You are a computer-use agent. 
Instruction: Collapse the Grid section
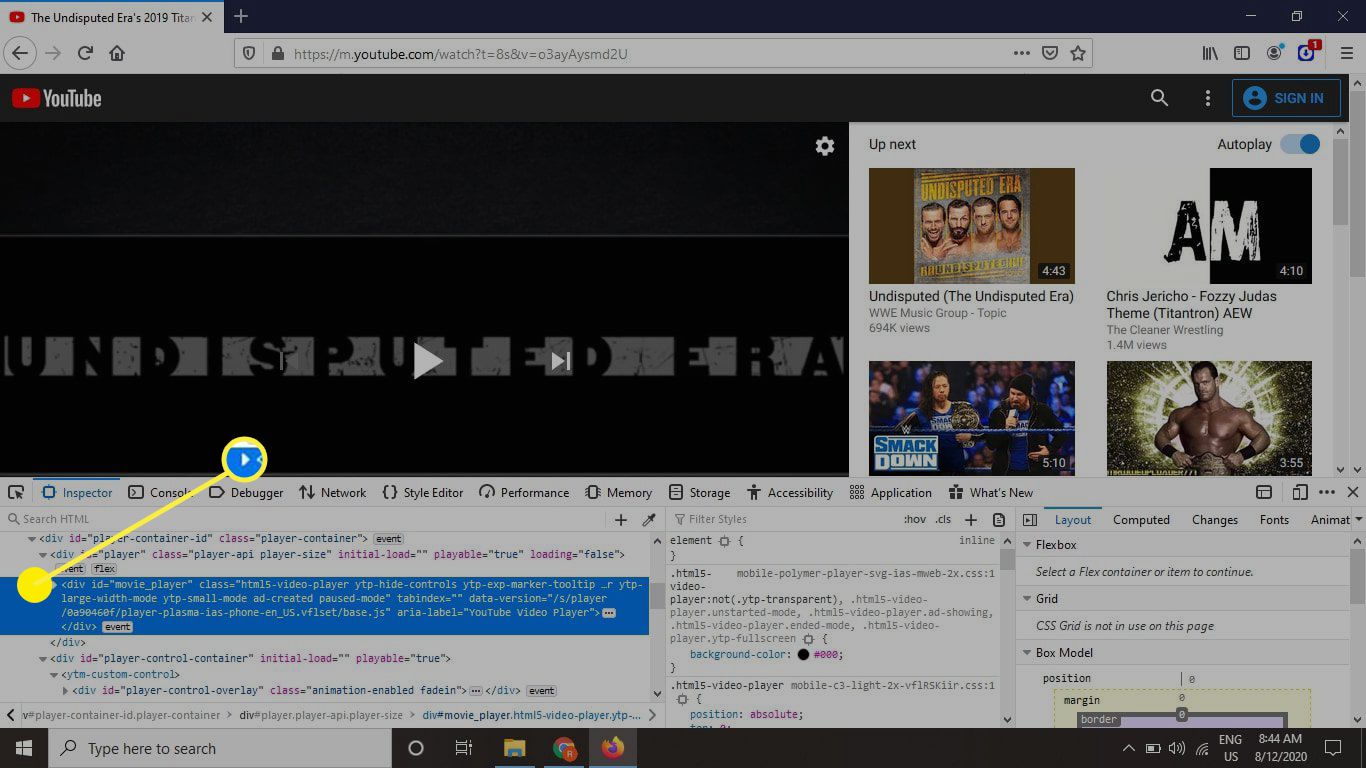pyautogui.click(x=1027, y=599)
